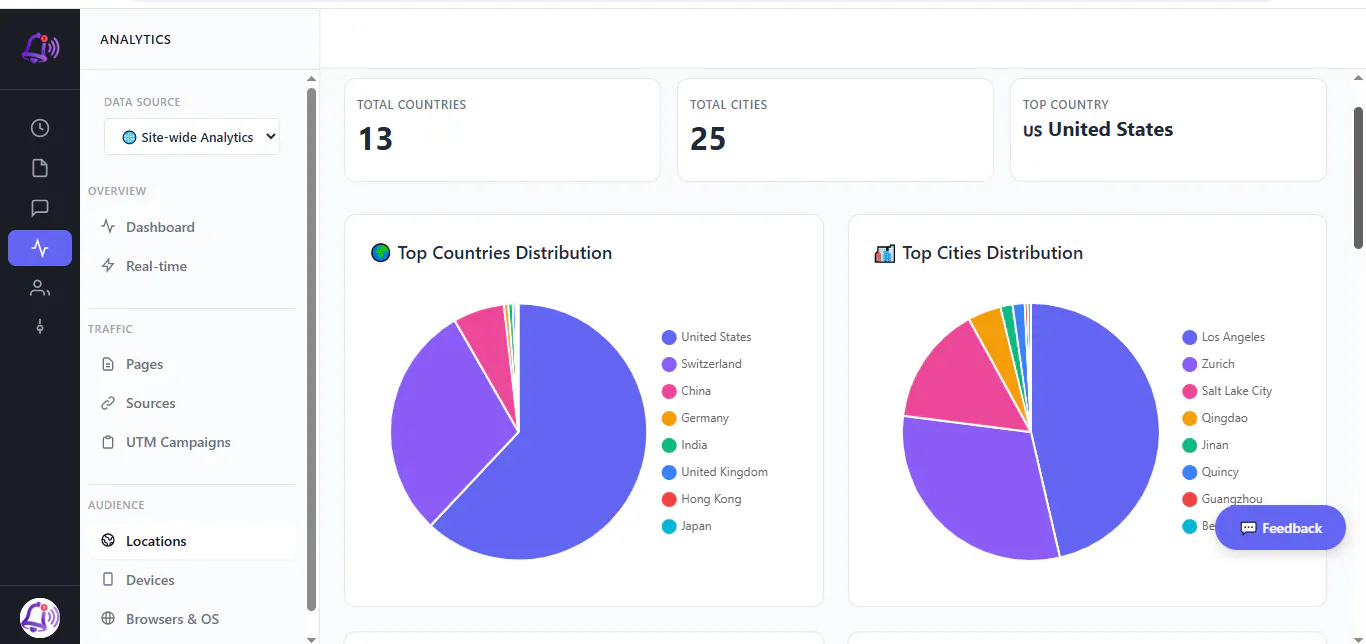Toggle the China legend swatch
The height and width of the screenshot is (644, 1366).
(669, 391)
